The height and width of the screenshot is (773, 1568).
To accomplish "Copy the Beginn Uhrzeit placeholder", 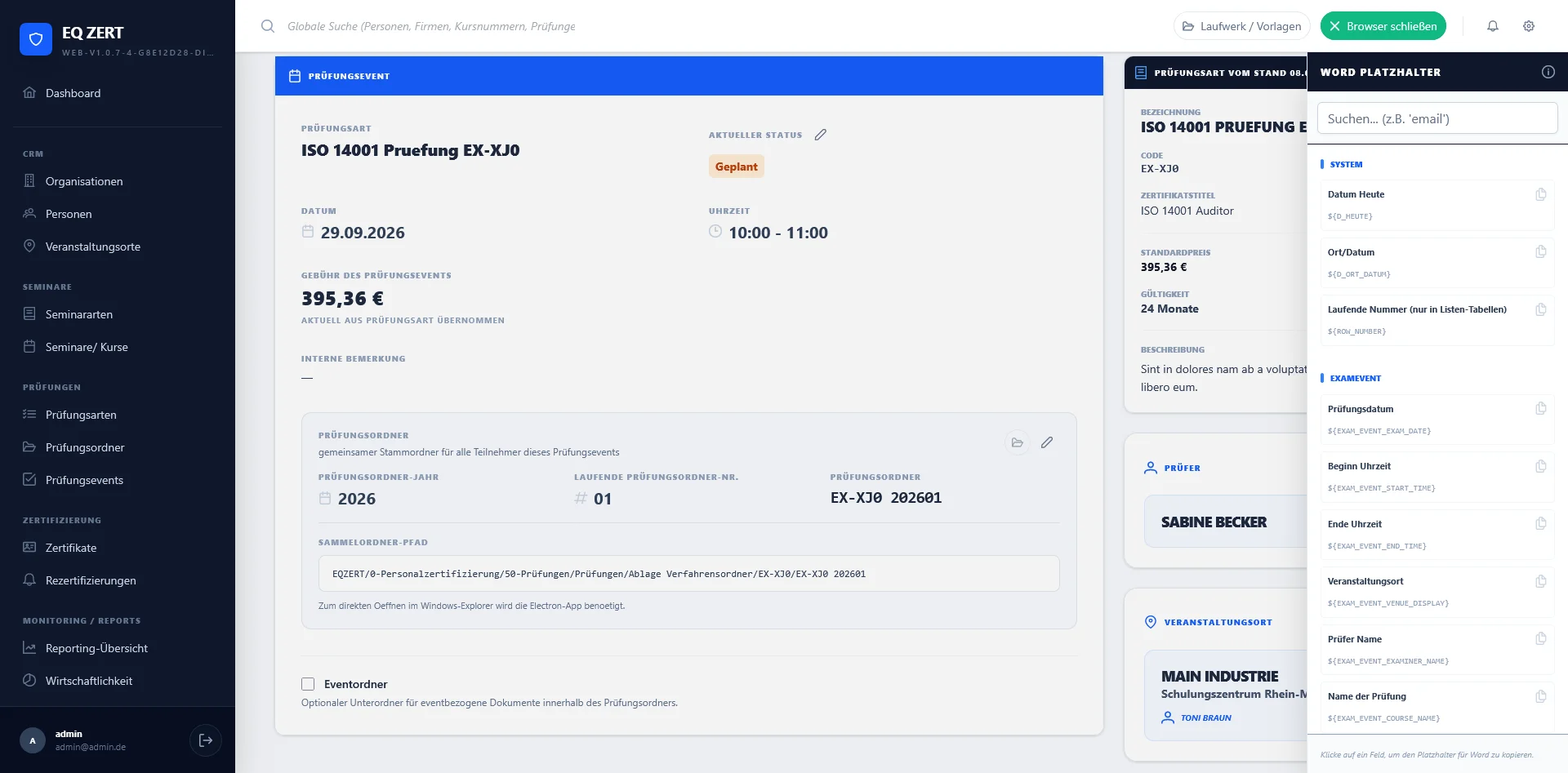I will coord(1541,466).
